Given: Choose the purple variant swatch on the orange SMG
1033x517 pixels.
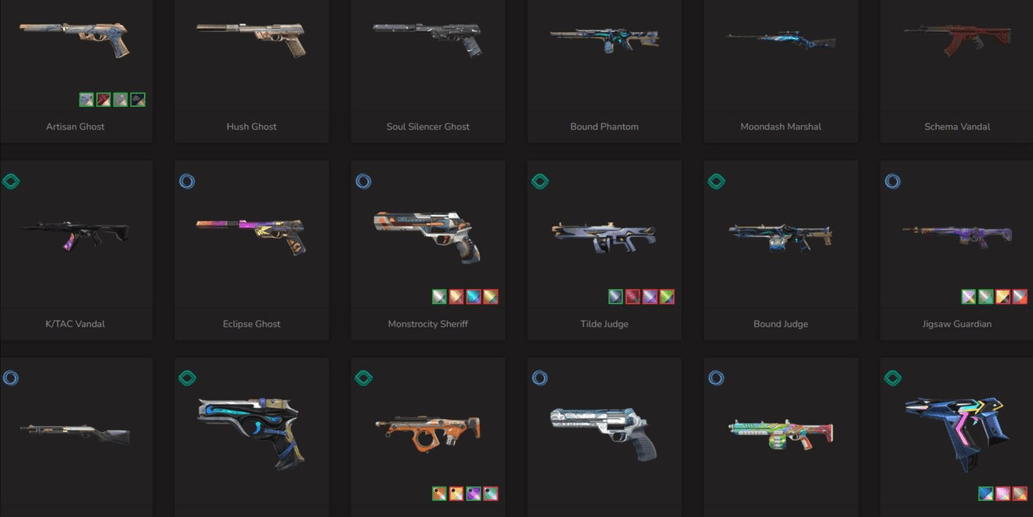Looking at the screenshot, I should pos(473,493).
